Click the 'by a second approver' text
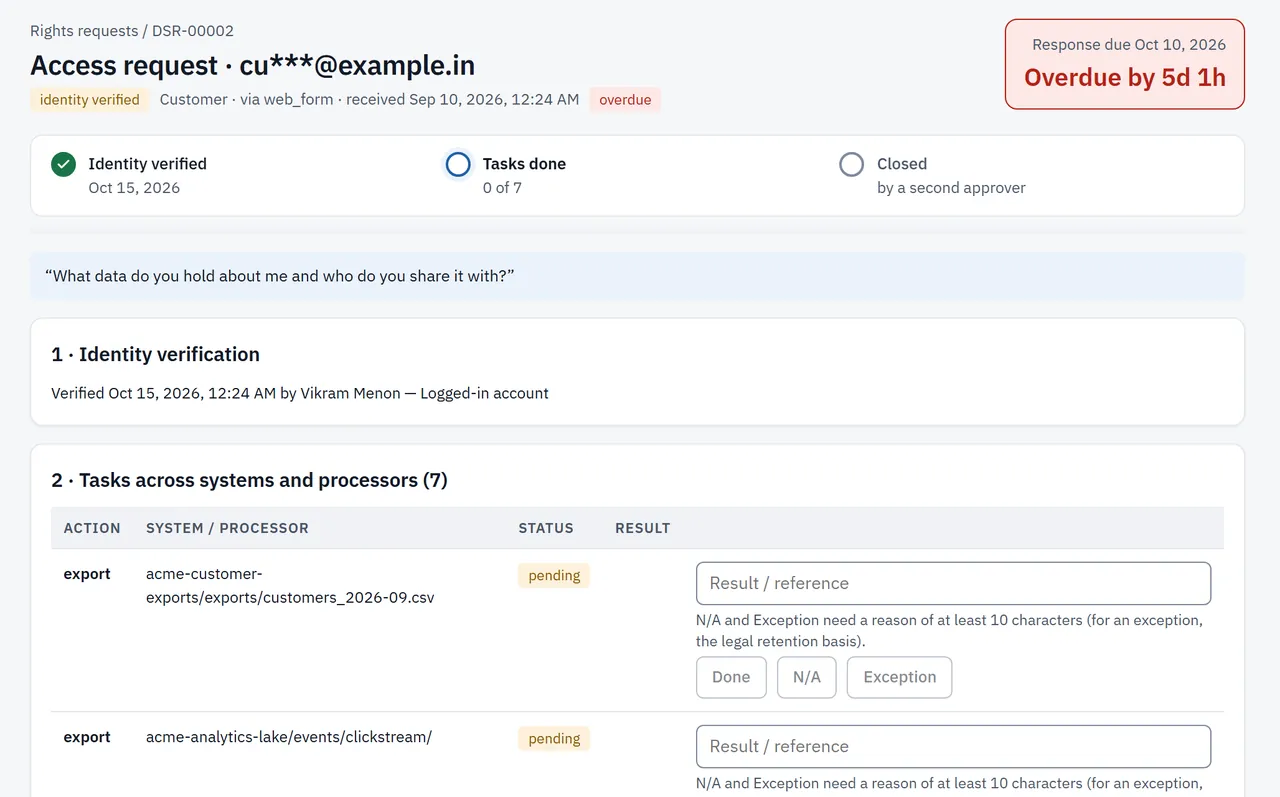This screenshot has width=1280, height=797. (x=951, y=188)
